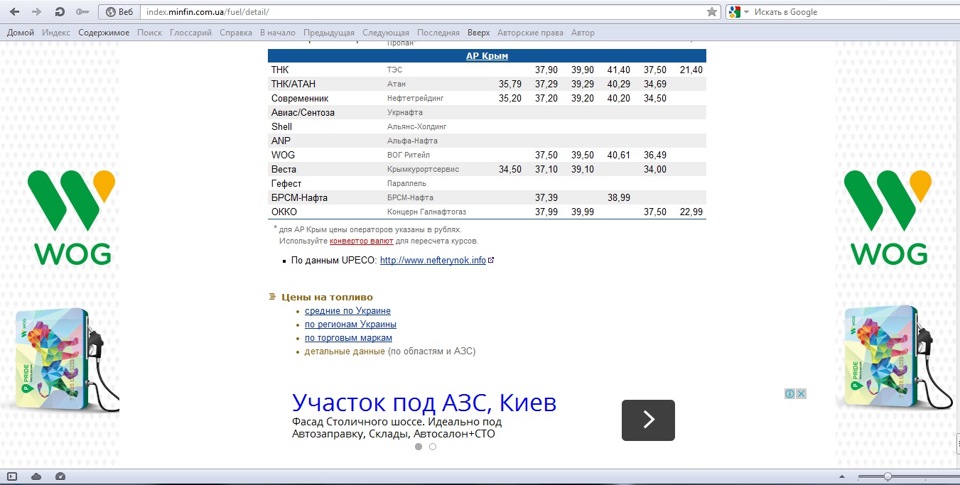This screenshot has width=960, height=485.
Task: Follow the конвертор валют link
Action: click(x=361, y=241)
